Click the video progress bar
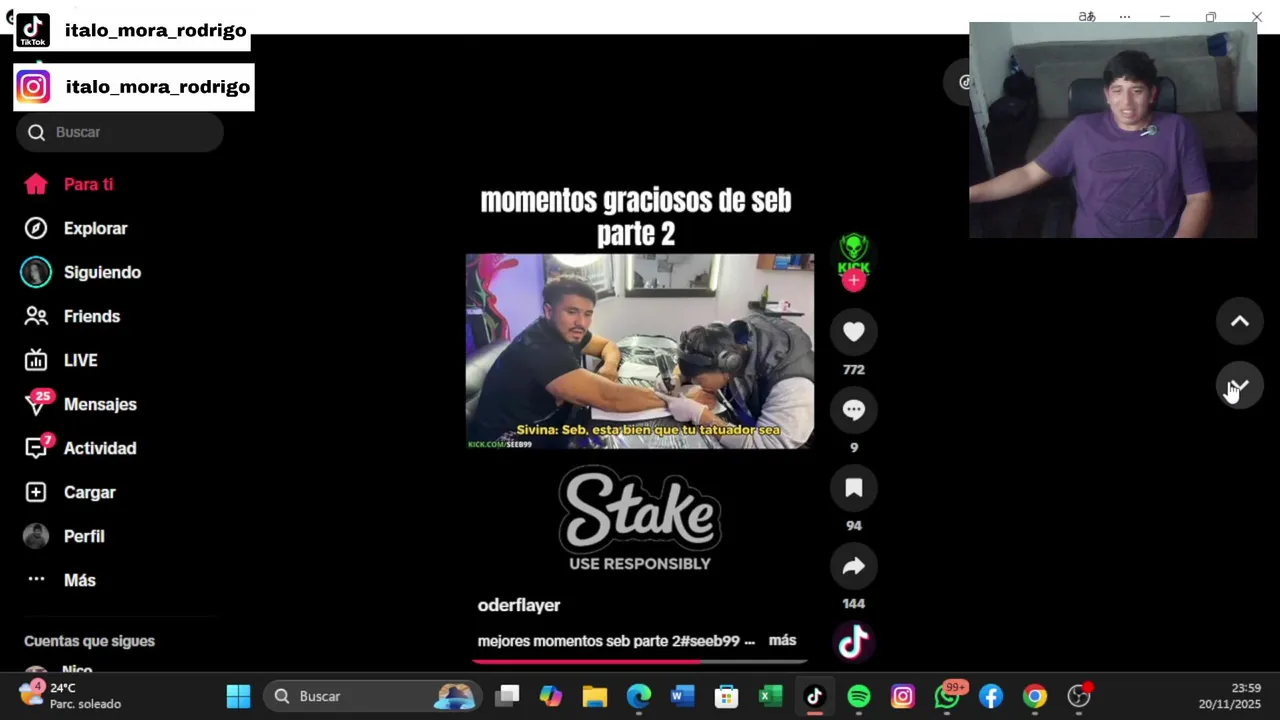1280x720 pixels. coord(640,660)
